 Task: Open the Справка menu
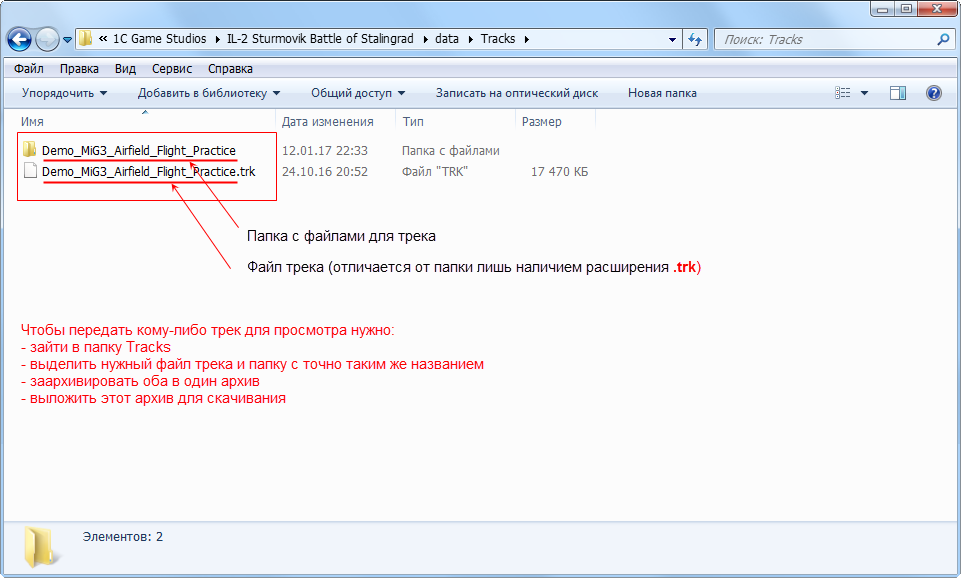230,69
